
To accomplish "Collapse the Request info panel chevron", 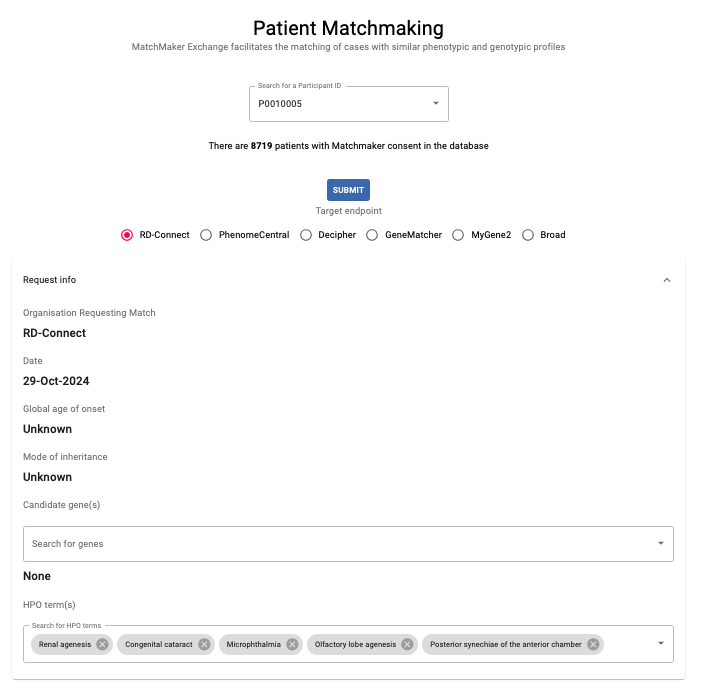I will [x=667, y=280].
